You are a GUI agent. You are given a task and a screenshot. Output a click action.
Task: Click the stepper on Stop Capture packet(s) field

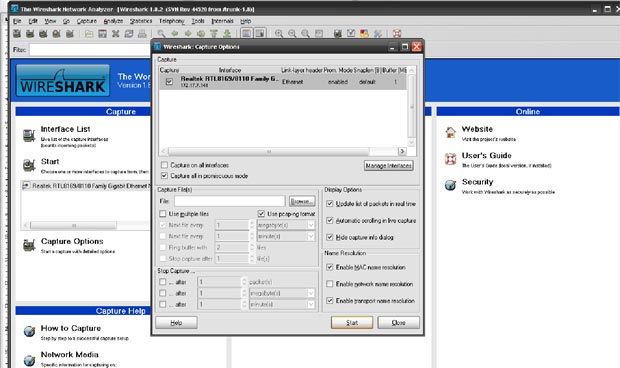click(244, 282)
